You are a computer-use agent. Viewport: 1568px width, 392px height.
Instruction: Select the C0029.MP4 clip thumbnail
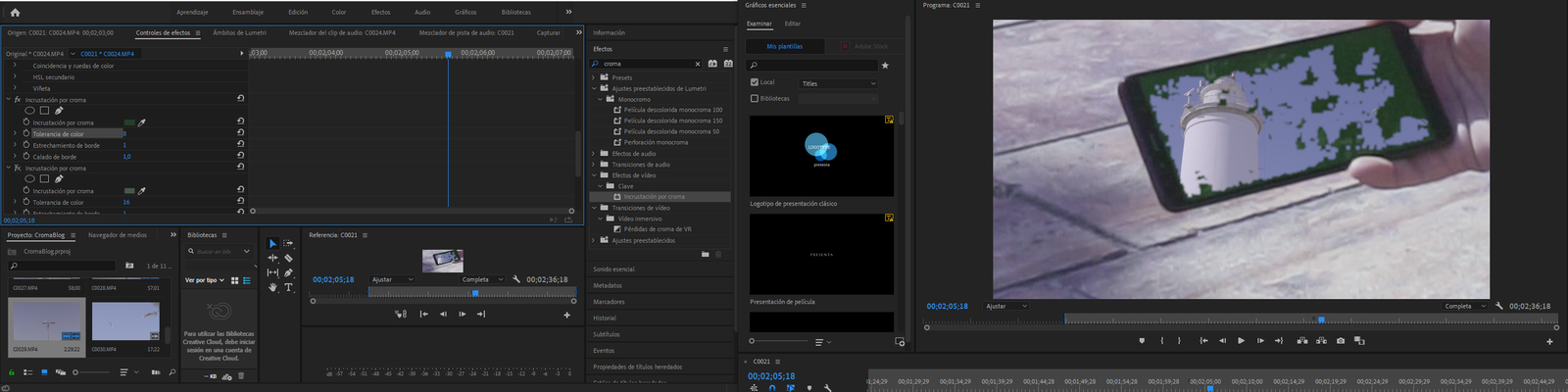(46, 319)
